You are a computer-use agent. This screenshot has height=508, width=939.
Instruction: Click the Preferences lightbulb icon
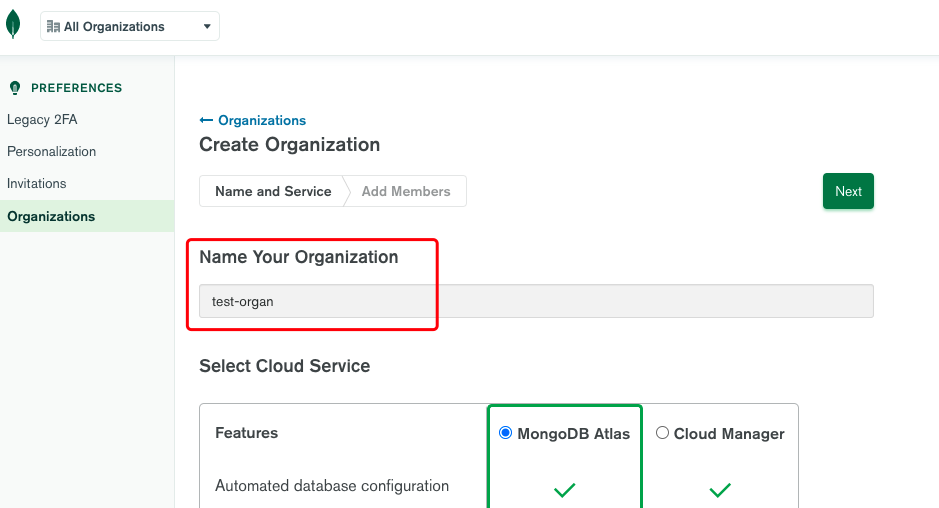pyautogui.click(x=14, y=88)
